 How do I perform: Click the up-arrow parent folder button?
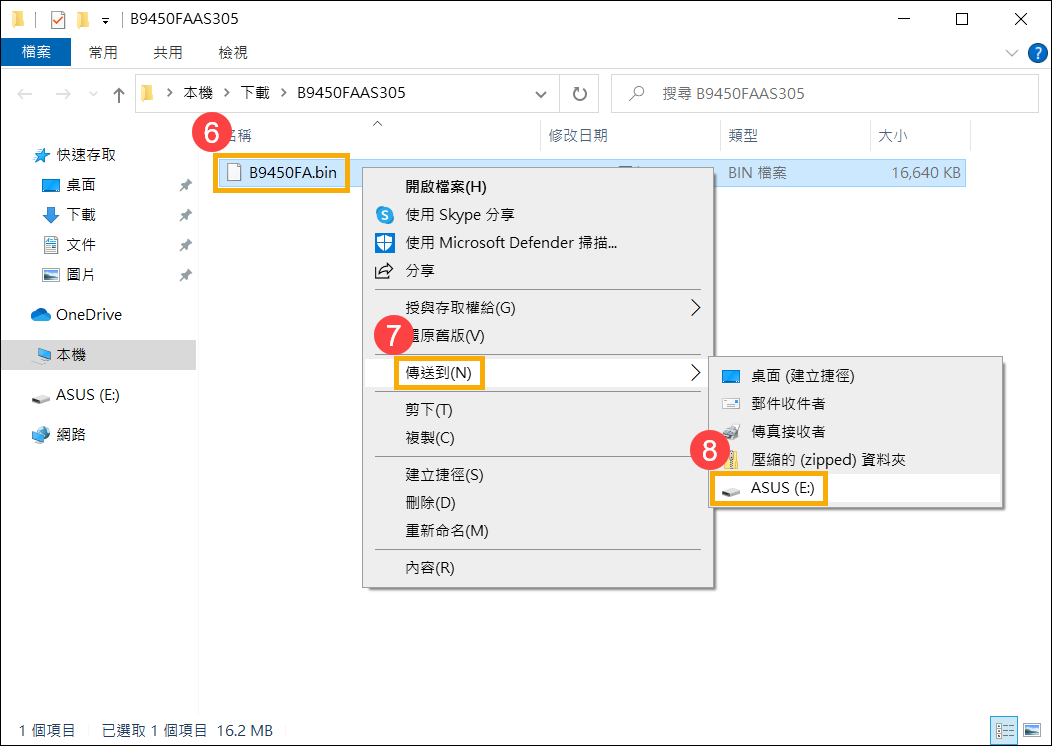[x=119, y=94]
